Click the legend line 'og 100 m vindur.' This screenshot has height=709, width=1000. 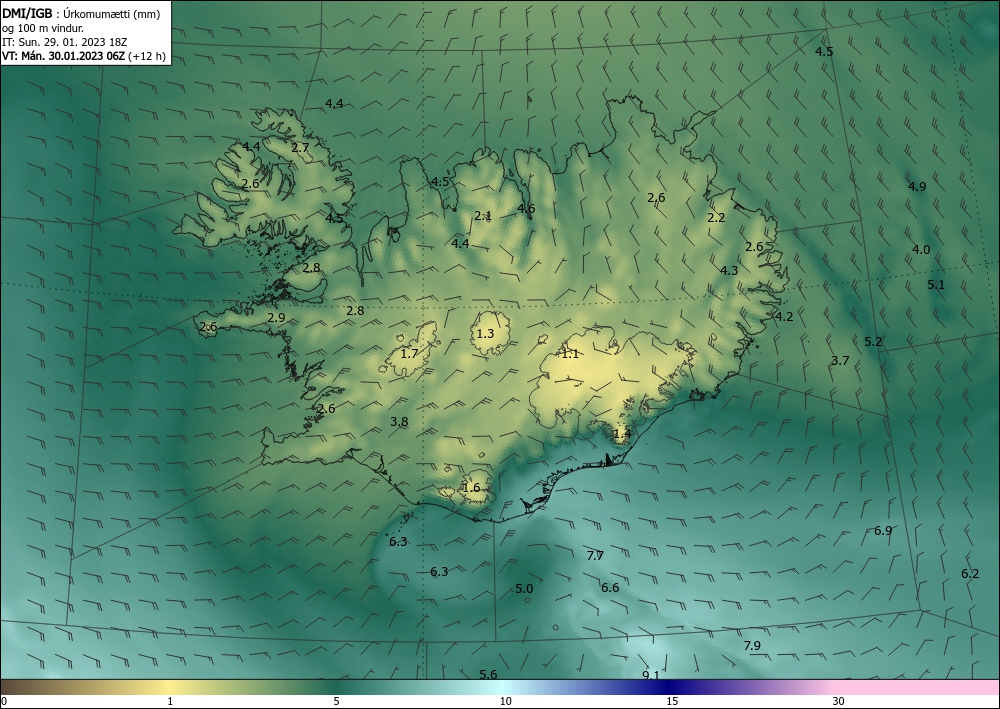[x=43, y=28]
